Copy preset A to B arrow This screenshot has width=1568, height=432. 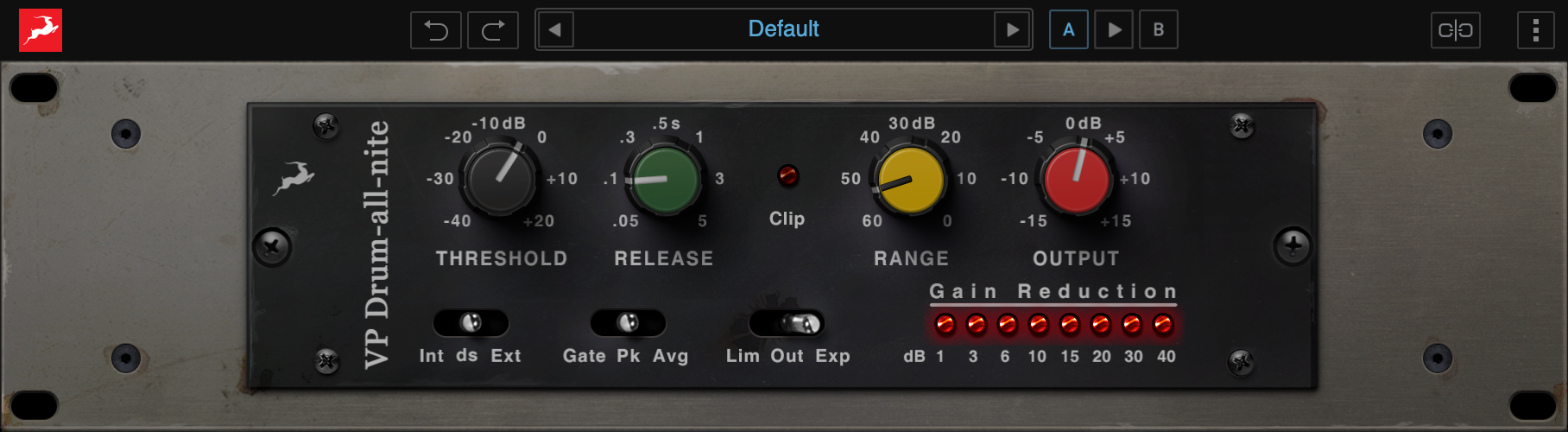(x=1114, y=30)
